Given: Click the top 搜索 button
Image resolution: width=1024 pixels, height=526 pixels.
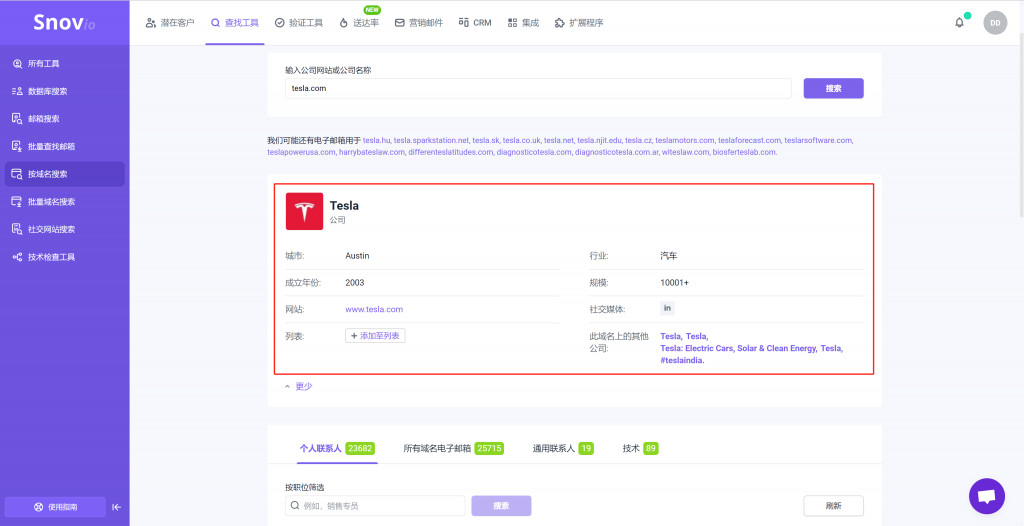Looking at the screenshot, I should [x=833, y=89].
